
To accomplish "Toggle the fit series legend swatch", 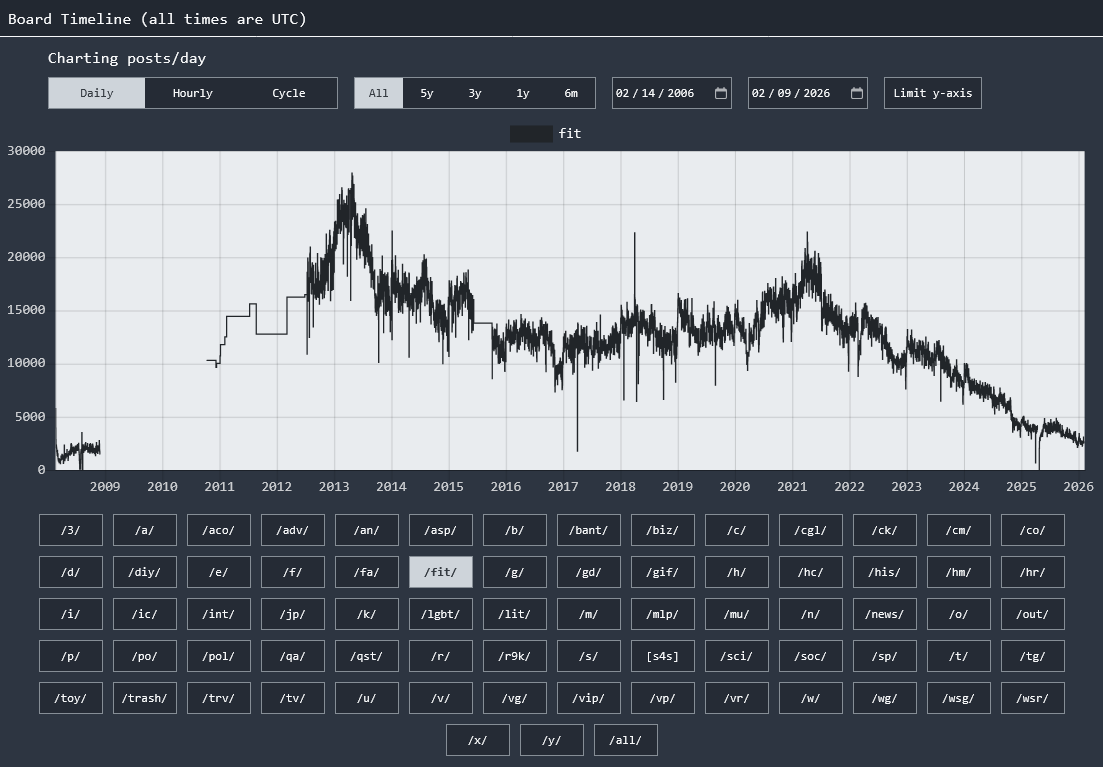I will click(531, 134).
